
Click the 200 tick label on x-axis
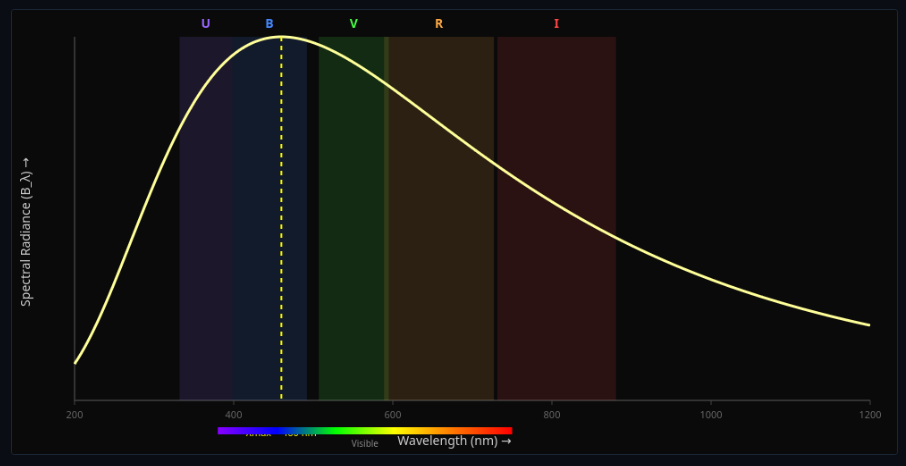[74, 414]
